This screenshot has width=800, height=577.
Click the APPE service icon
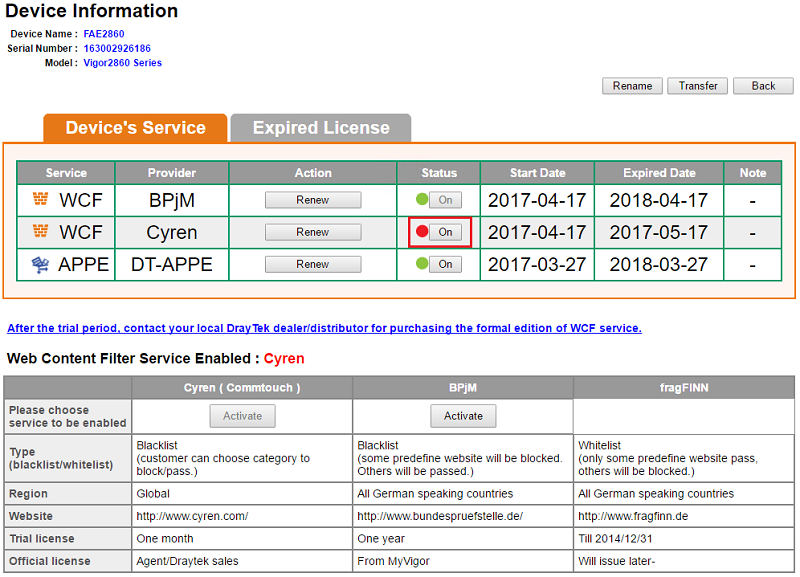41,265
